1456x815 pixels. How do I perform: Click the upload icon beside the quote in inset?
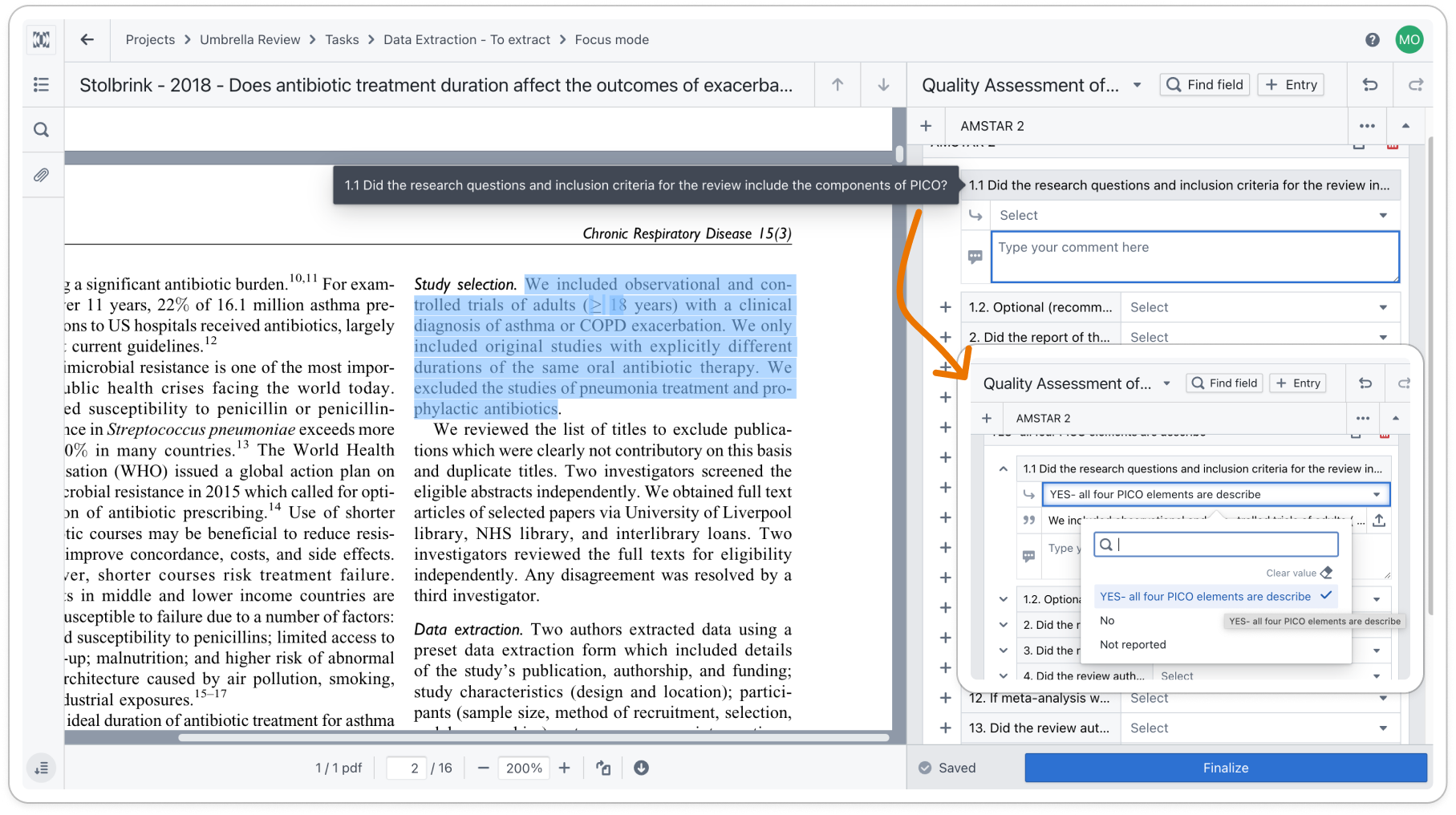click(1379, 521)
